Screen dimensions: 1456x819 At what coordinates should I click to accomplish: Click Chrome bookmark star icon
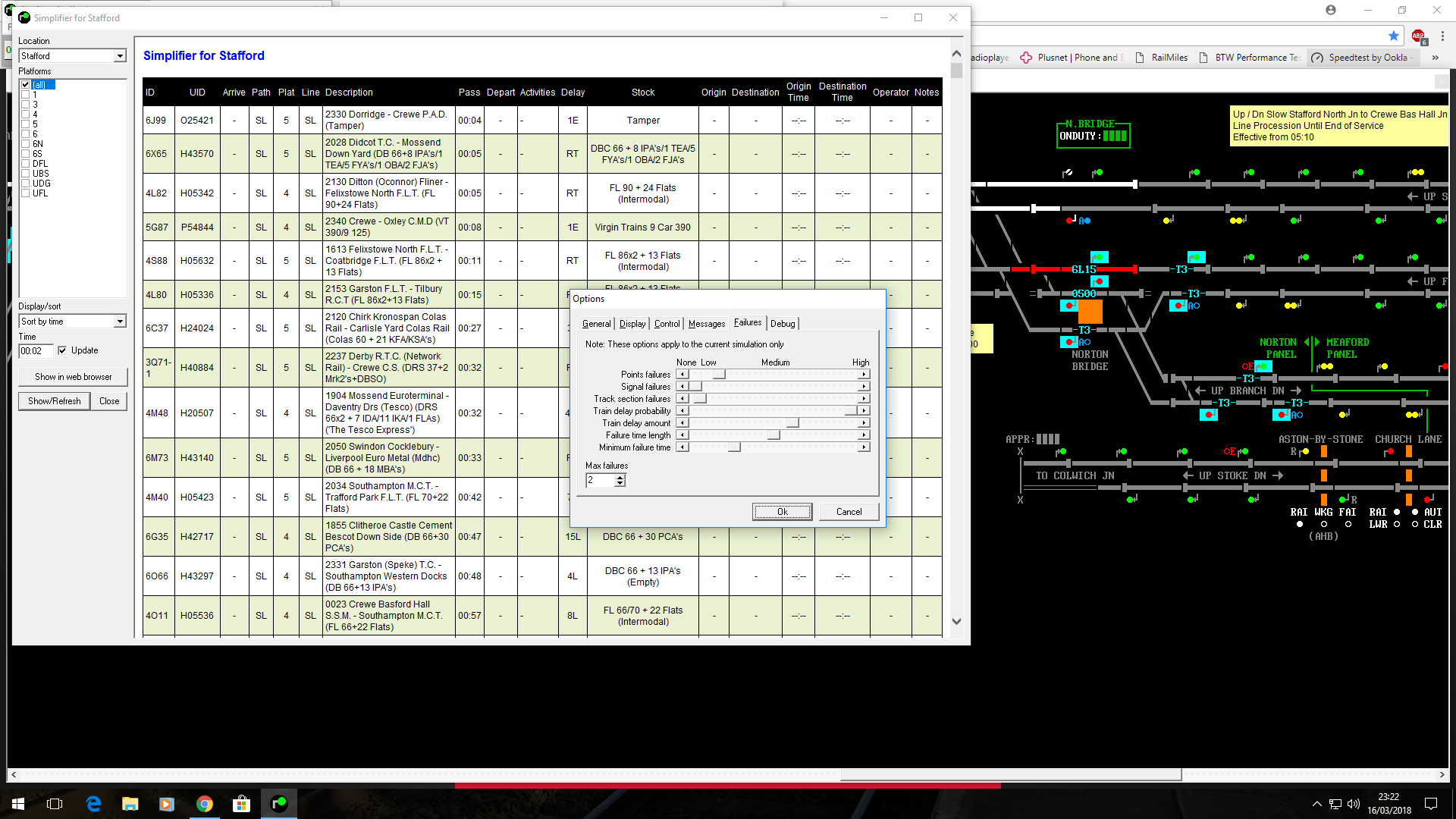pos(1394,36)
